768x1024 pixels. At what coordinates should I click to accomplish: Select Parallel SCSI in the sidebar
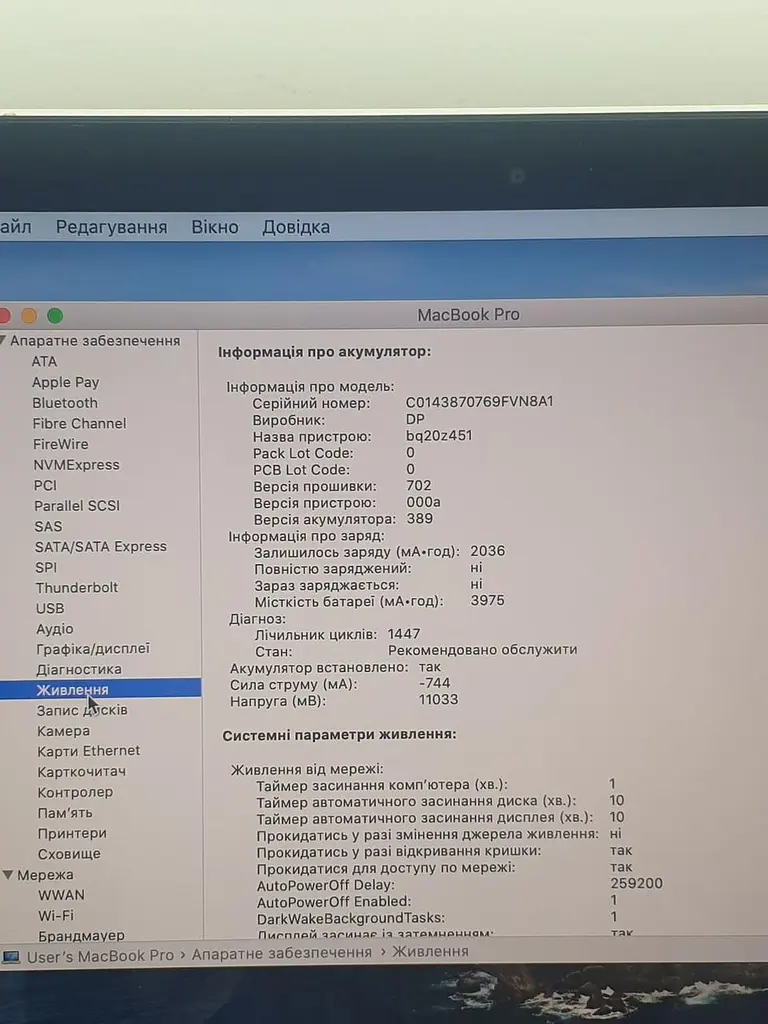coord(77,505)
